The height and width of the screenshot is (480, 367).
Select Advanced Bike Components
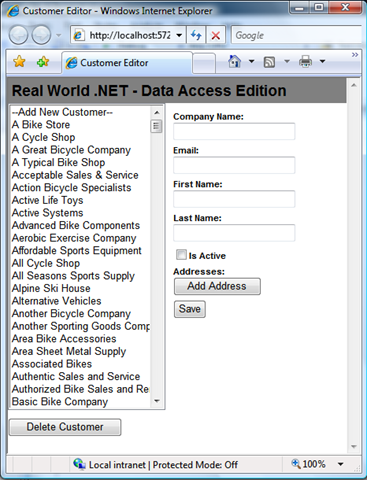[80, 225]
